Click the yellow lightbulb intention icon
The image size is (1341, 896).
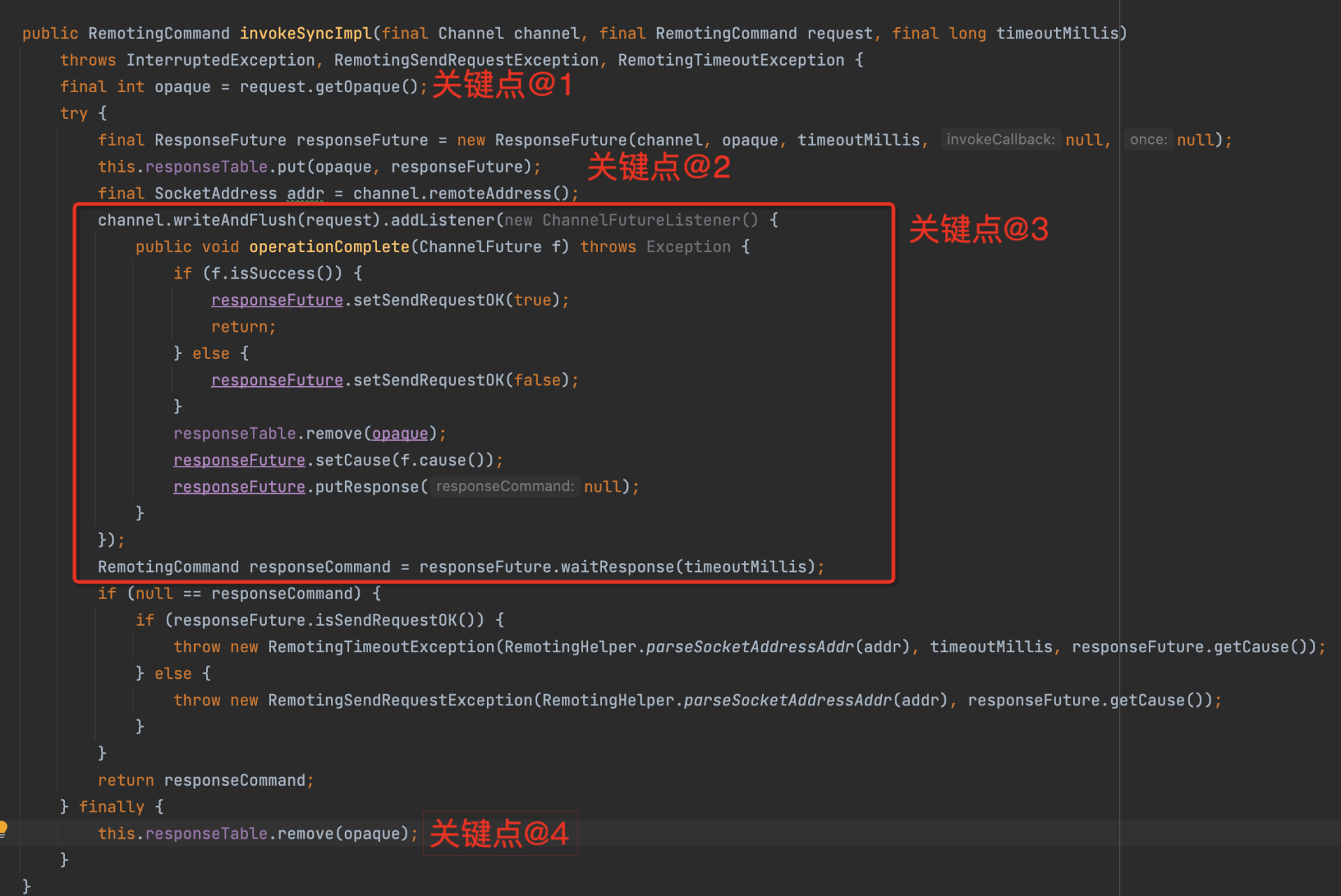pos(3,828)
